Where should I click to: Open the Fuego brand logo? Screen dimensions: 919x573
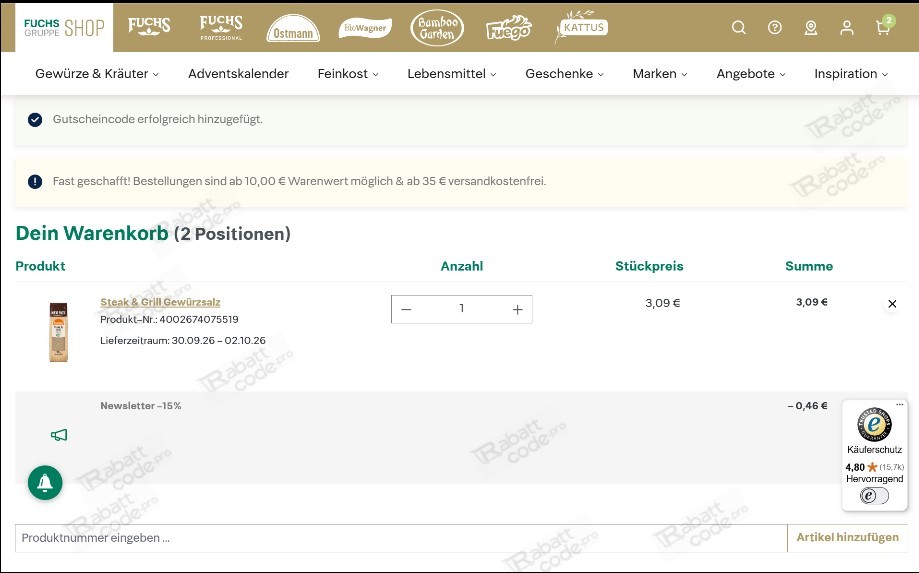point(509,28)
